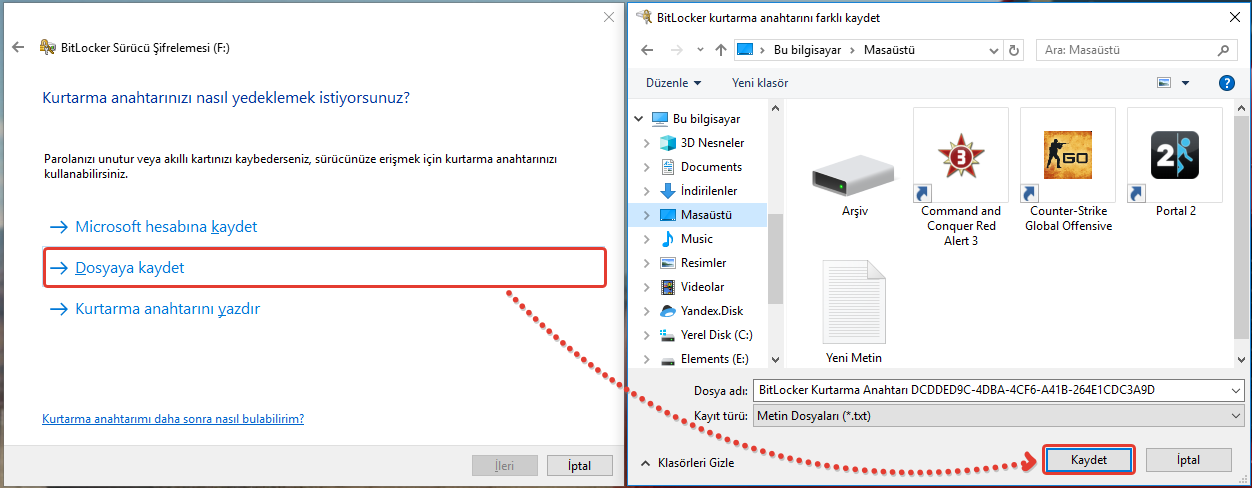Click back arrow in BitLocker wizard

coord(18,47)
